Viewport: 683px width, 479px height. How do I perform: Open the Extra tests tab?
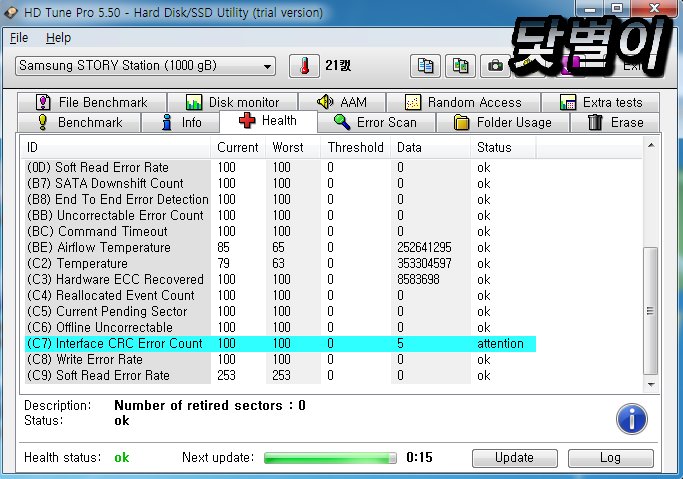(601, 102)
